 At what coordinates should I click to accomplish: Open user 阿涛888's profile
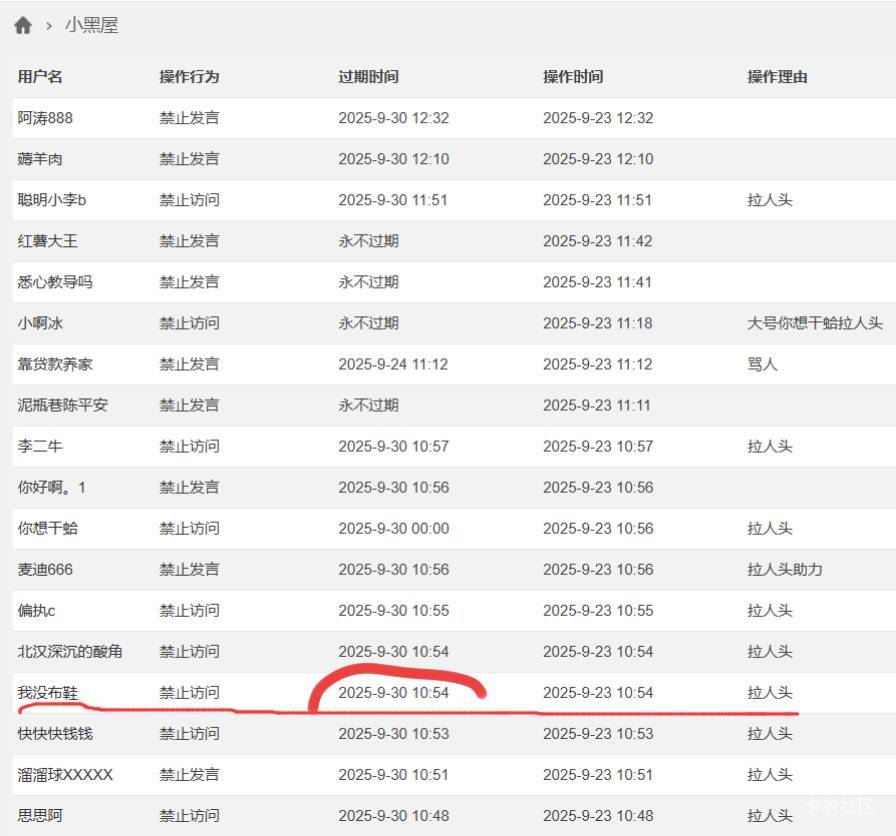[45, 118]
